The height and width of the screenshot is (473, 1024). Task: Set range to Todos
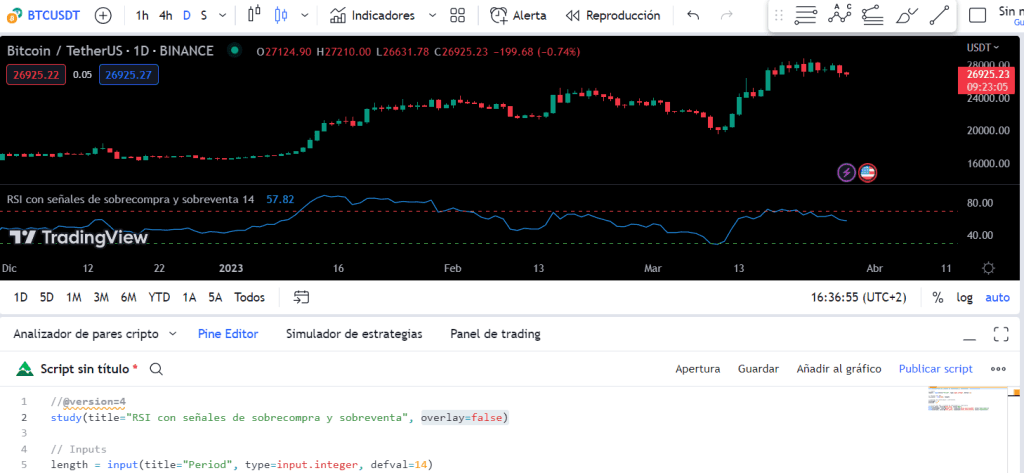click(x=249, y=297)
